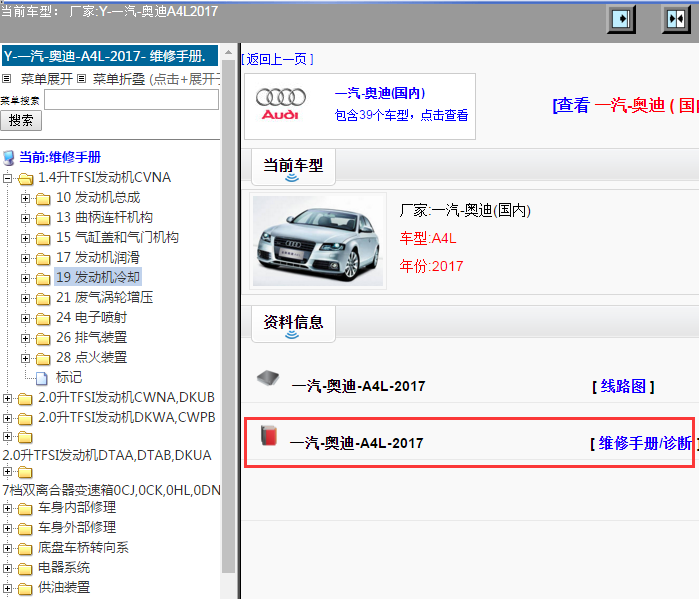
Task: Click the 菜单搜索 text input field
Action: click(x=132, y=99)
